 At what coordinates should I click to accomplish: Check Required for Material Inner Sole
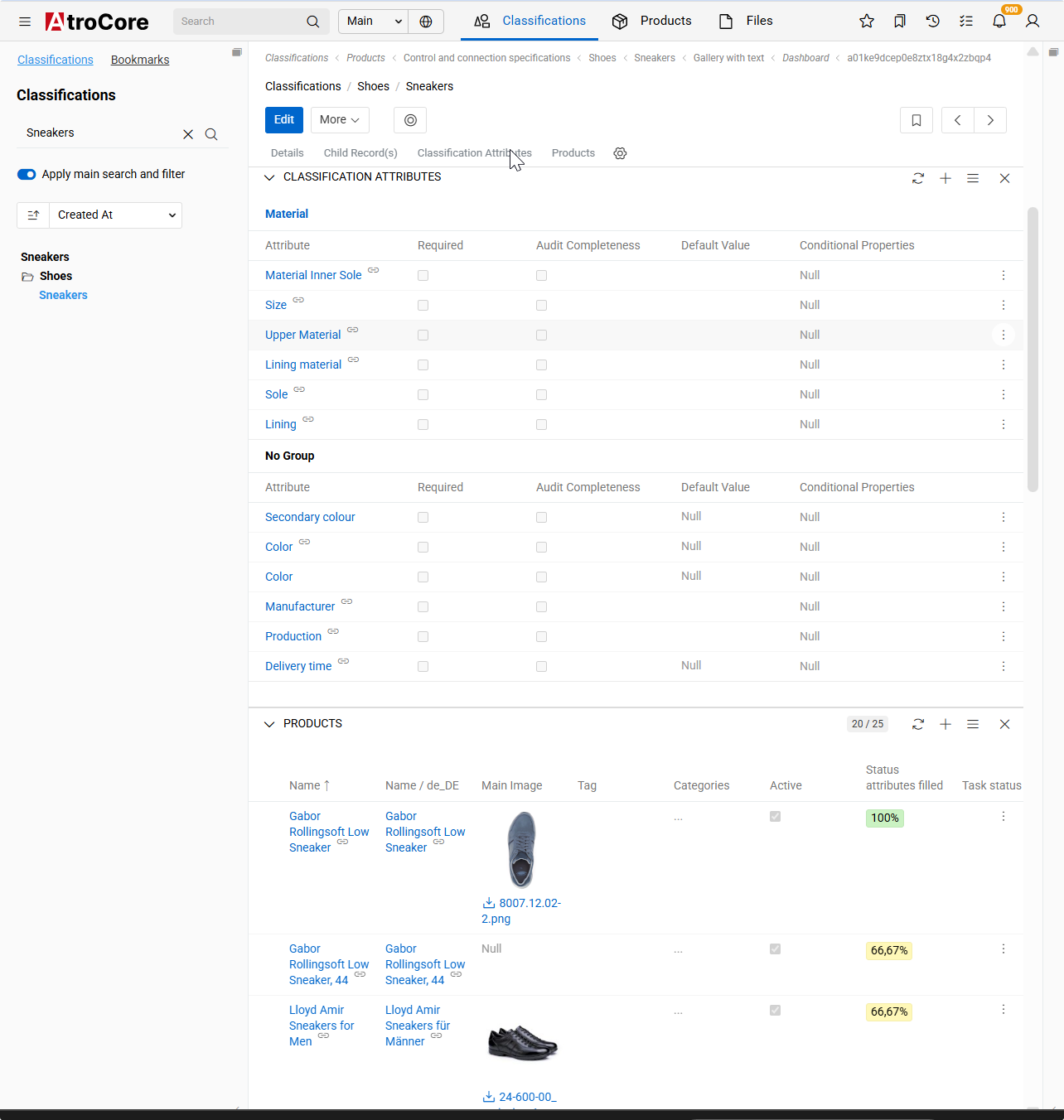pos(423,275)
